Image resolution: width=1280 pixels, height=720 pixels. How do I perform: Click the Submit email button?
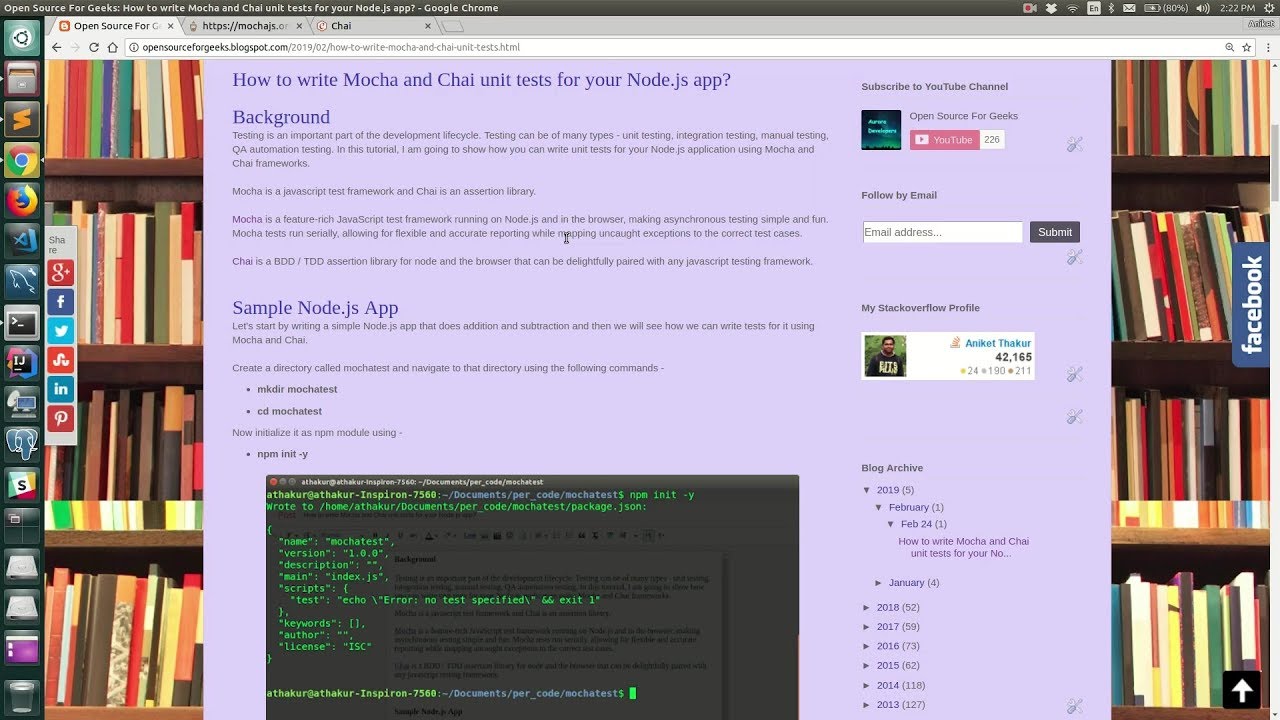coord(1054,232)
